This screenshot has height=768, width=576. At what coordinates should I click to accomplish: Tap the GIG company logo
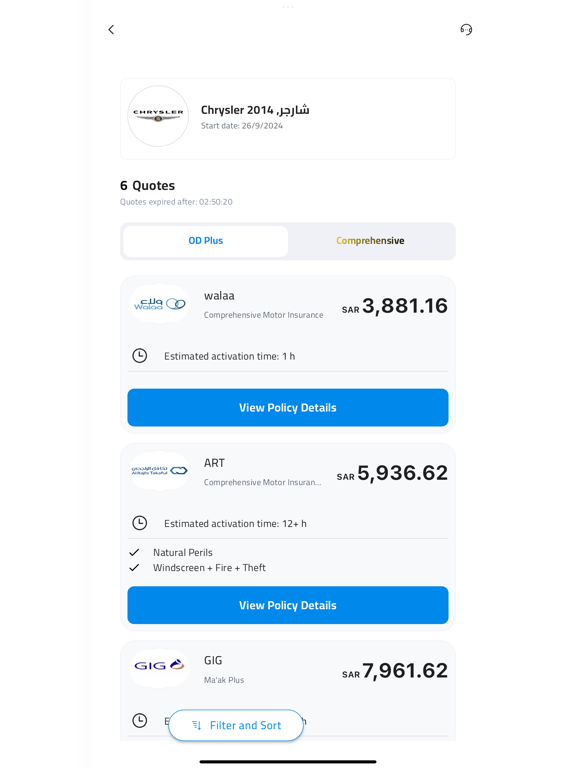click(160, 666)
